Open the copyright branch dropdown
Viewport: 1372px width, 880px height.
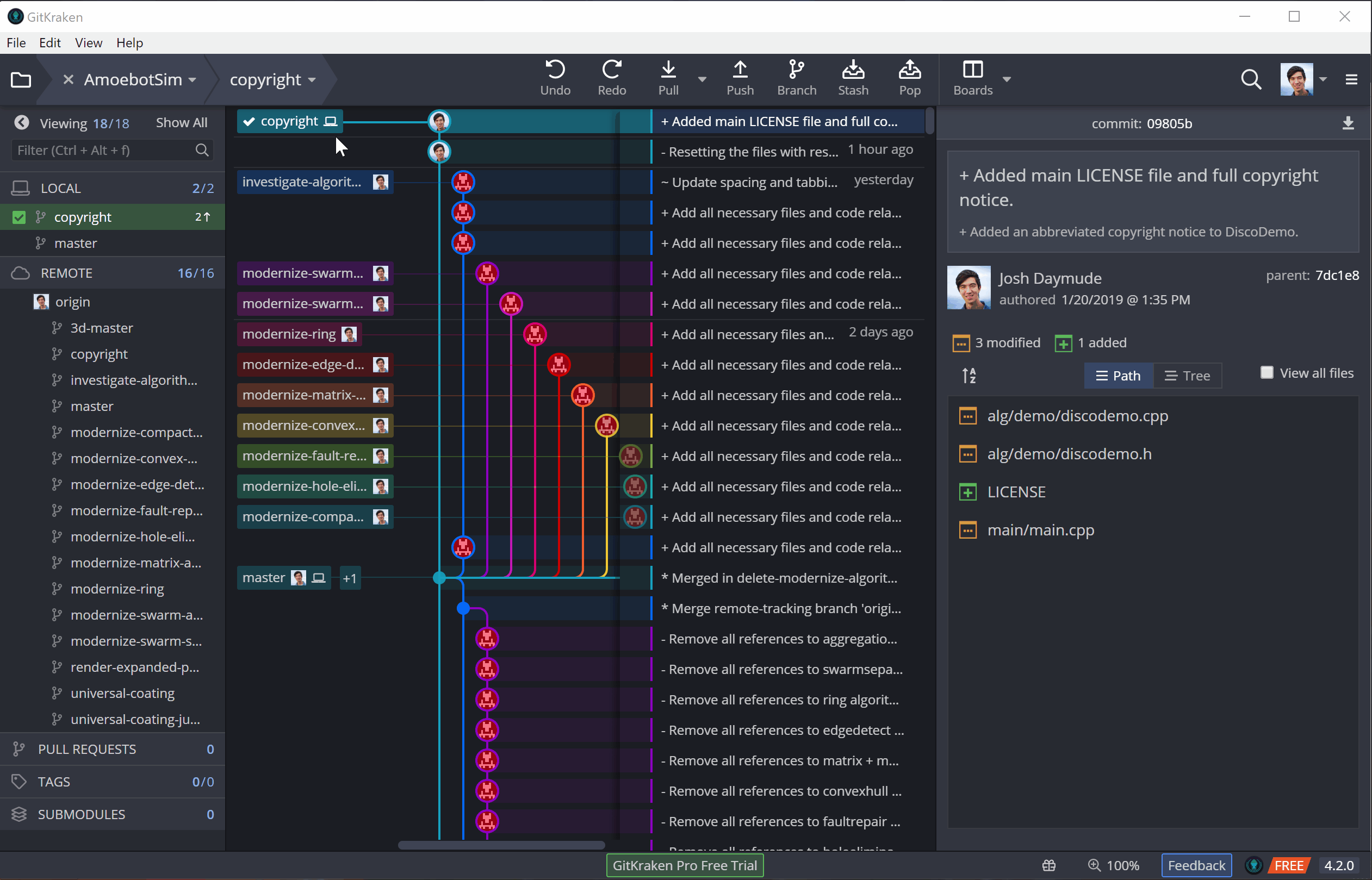point(312,79)
